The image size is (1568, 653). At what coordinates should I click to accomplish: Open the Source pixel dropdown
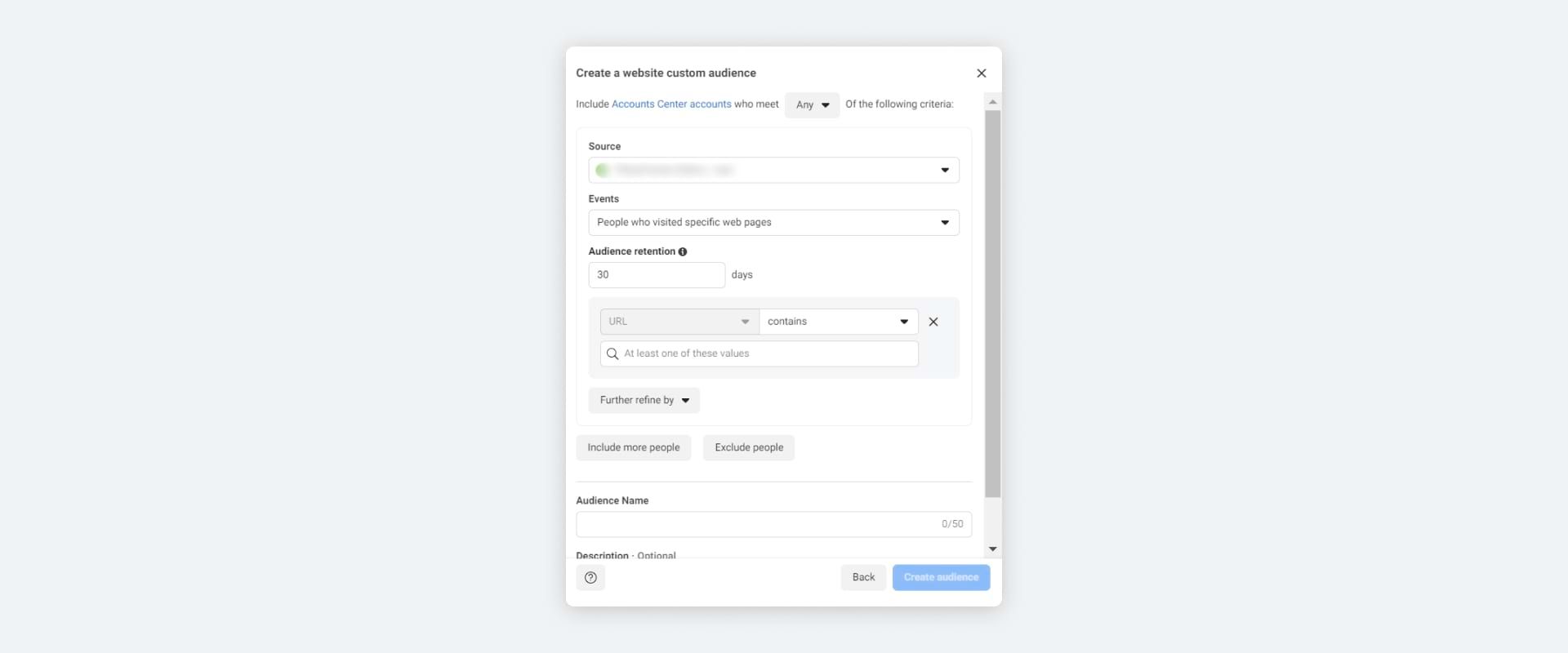tap(773, 170)
